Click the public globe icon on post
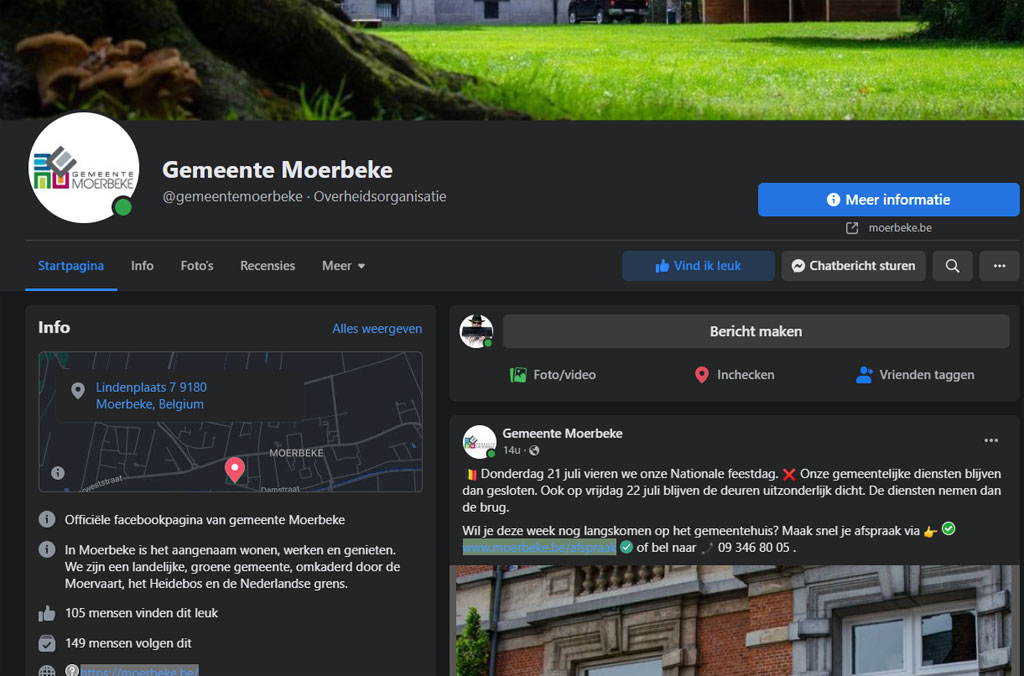The width and height of the screenshot is (1024, 676). 534,450
